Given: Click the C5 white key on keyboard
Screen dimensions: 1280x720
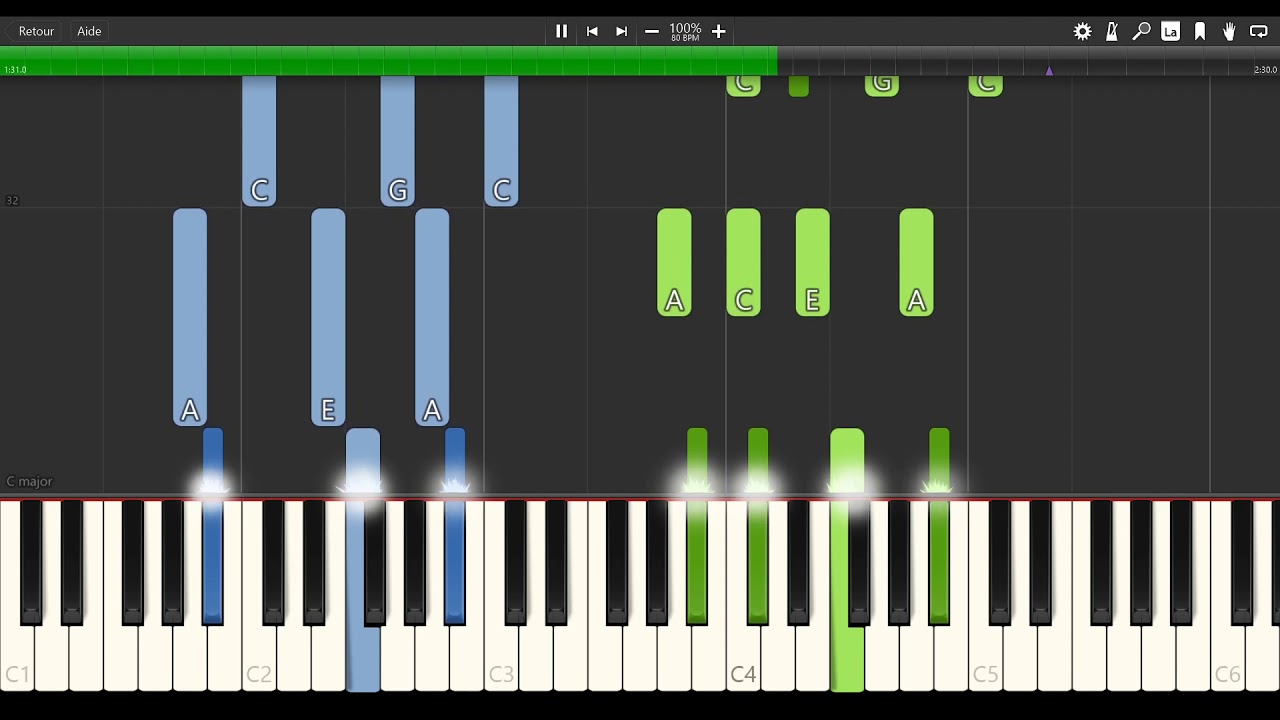Looking at the screenshot, I should click(x=985, y=660).
